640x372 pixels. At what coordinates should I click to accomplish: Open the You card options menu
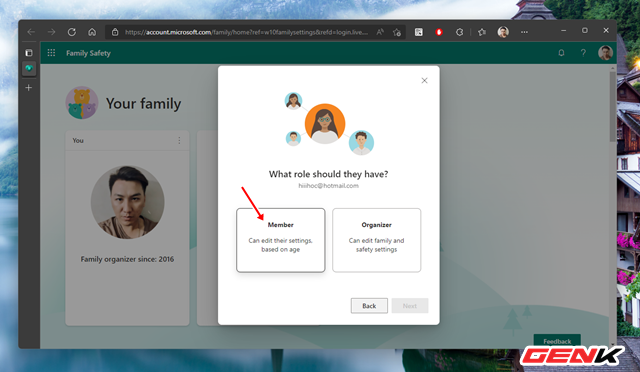pos(179,140)
